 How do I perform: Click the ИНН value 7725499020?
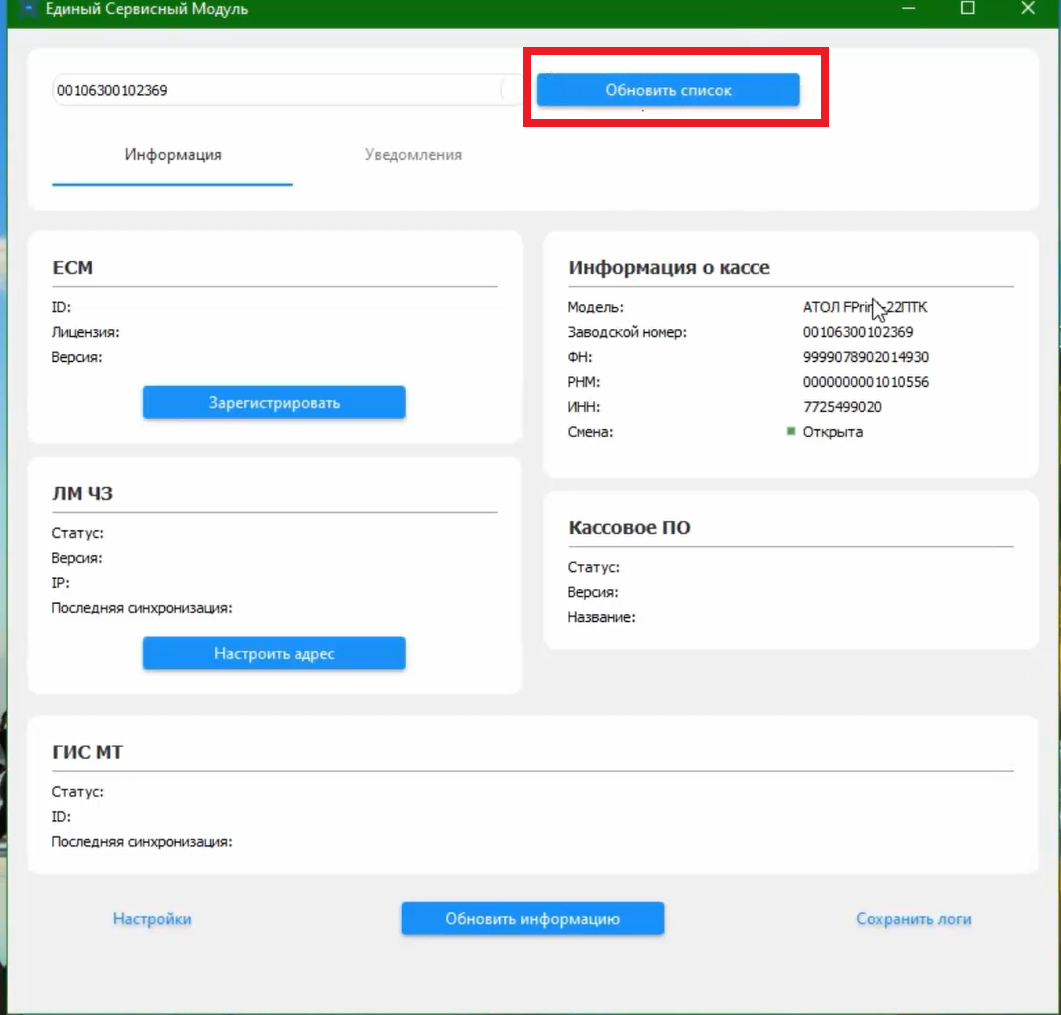(842, 407)
